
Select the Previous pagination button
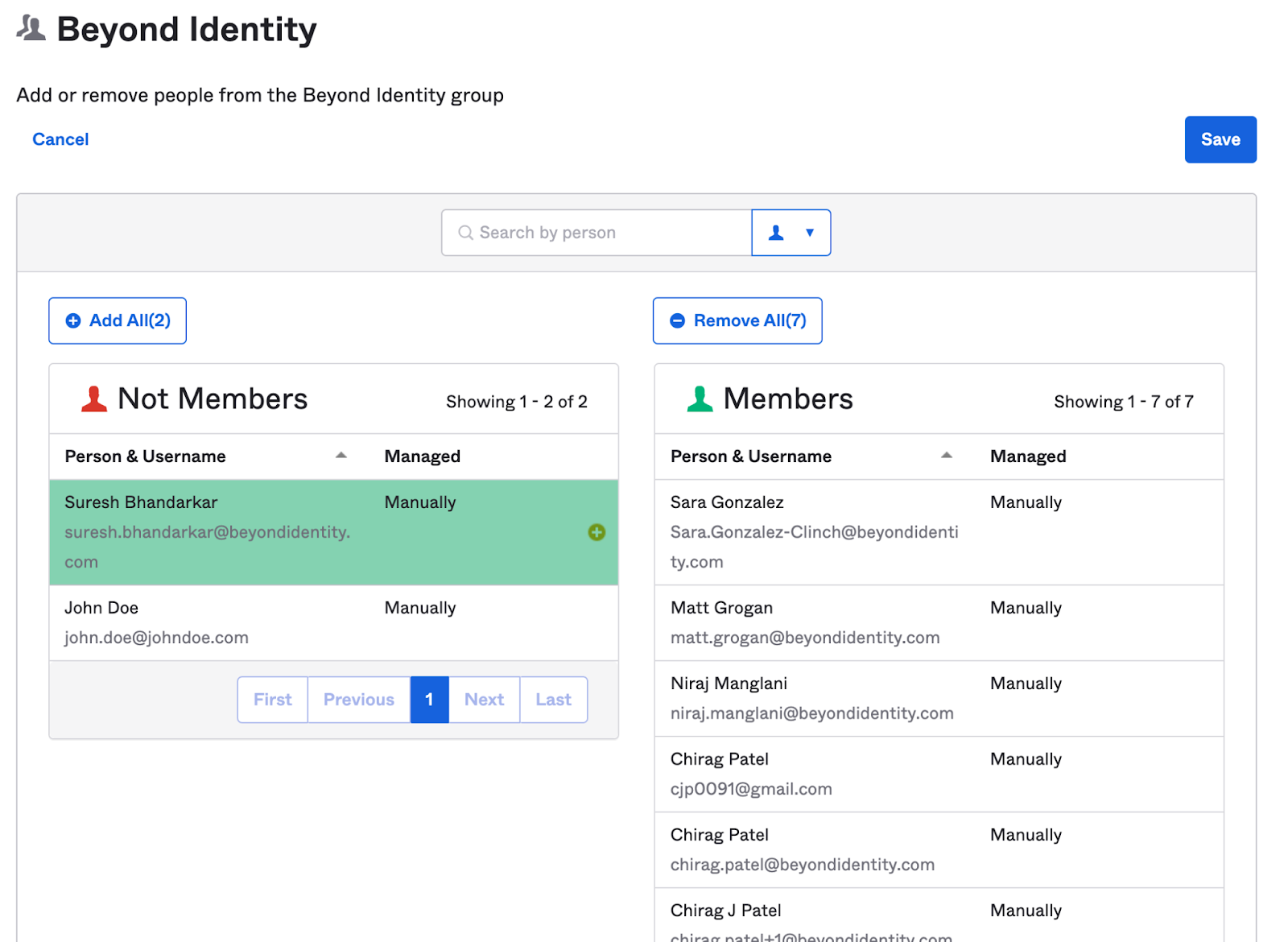[358, 700]
